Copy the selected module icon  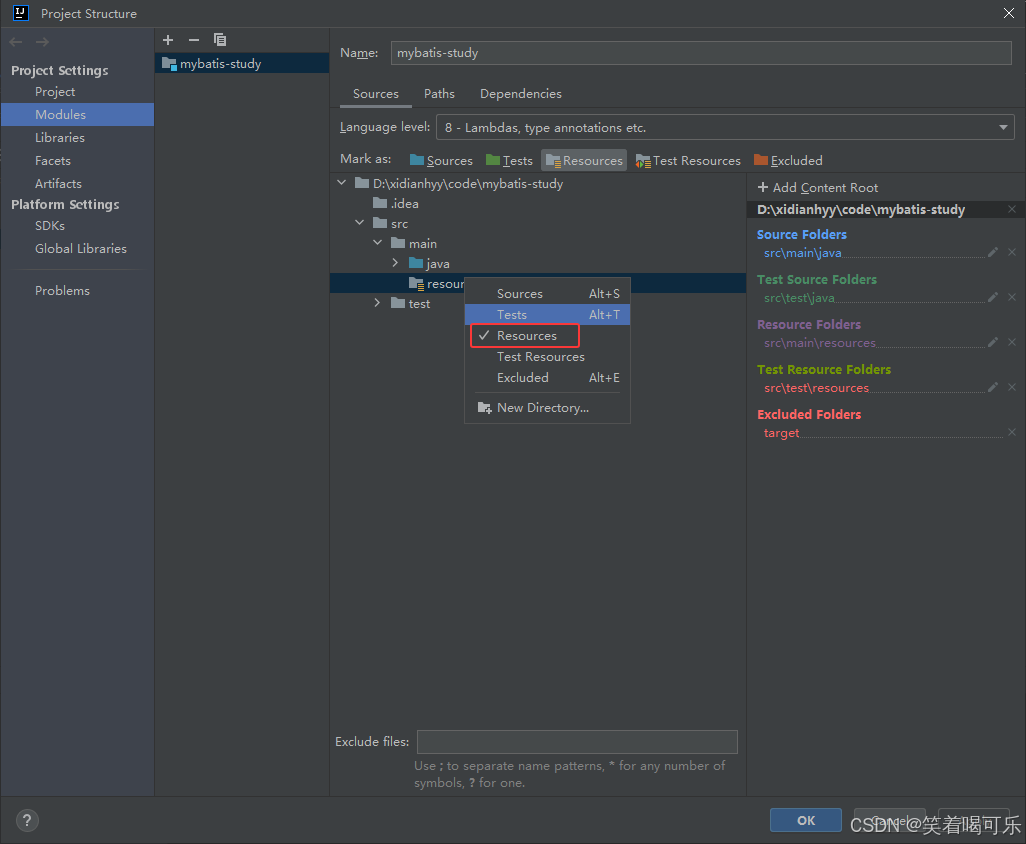click(x=220, y=40)
